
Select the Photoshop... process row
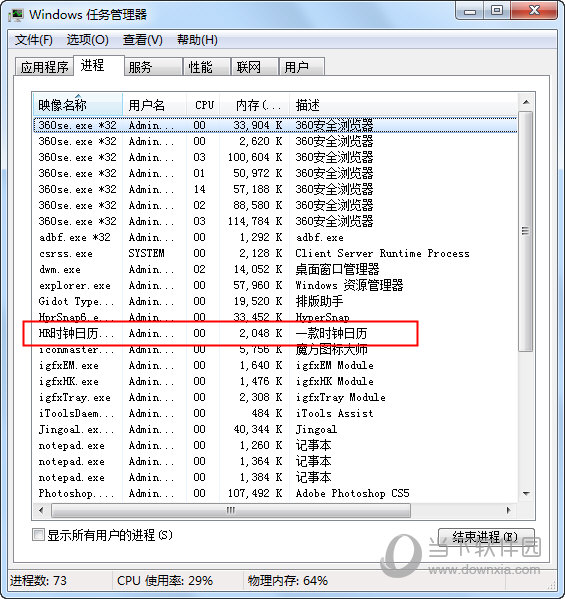tap(275, 494)
